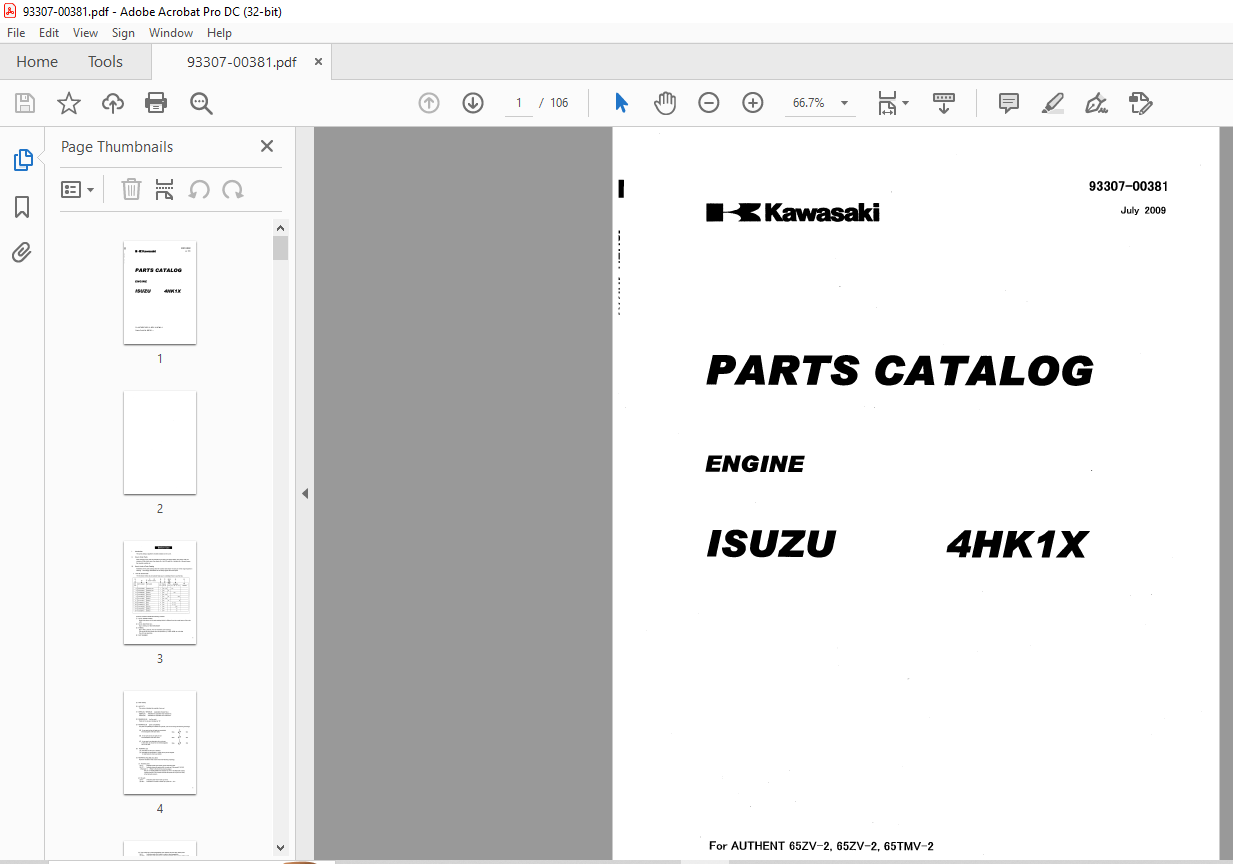The width and height of the screenshot is (1233, 864).
Task: Click the ENGINE text on the page
Action: 755,464
